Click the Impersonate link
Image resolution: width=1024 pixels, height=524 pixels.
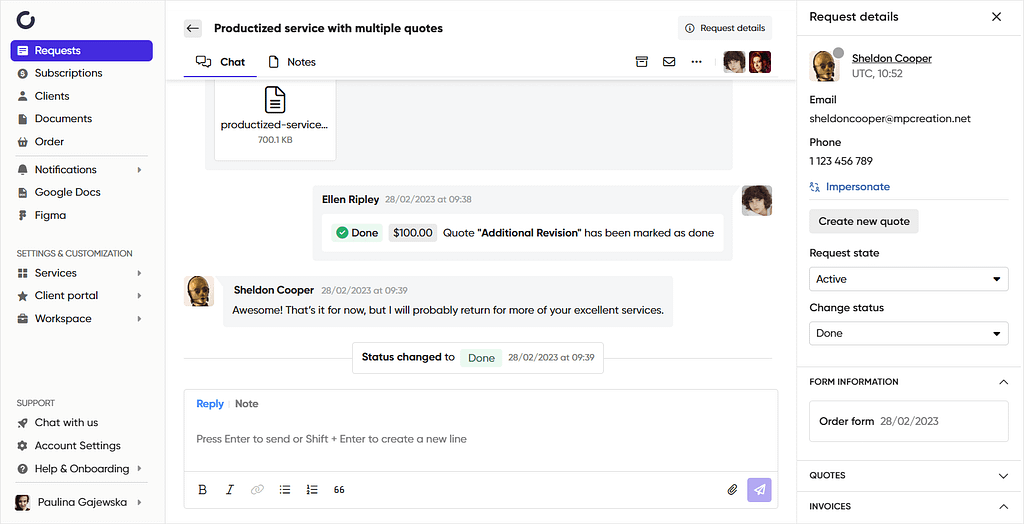click(x=850, y=187)
